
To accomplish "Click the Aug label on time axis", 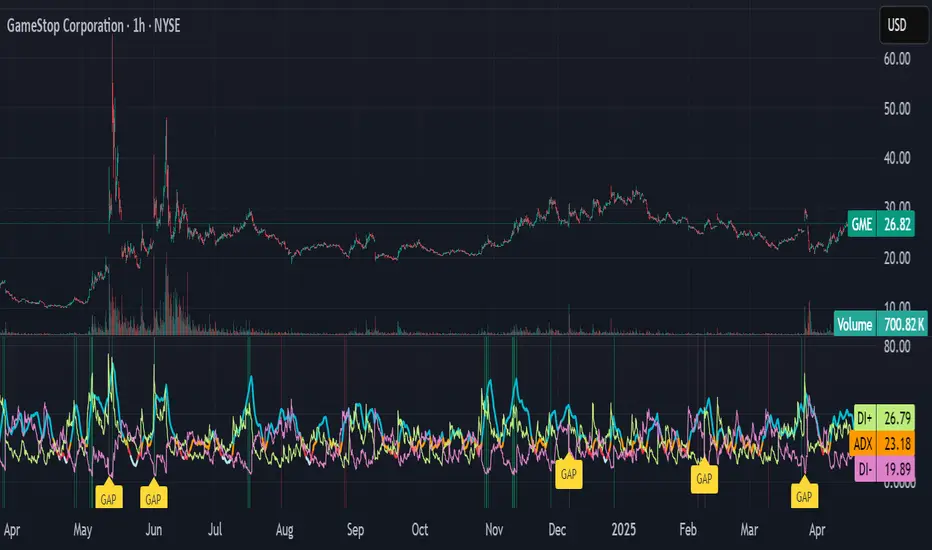I will [x=284, y=529].
